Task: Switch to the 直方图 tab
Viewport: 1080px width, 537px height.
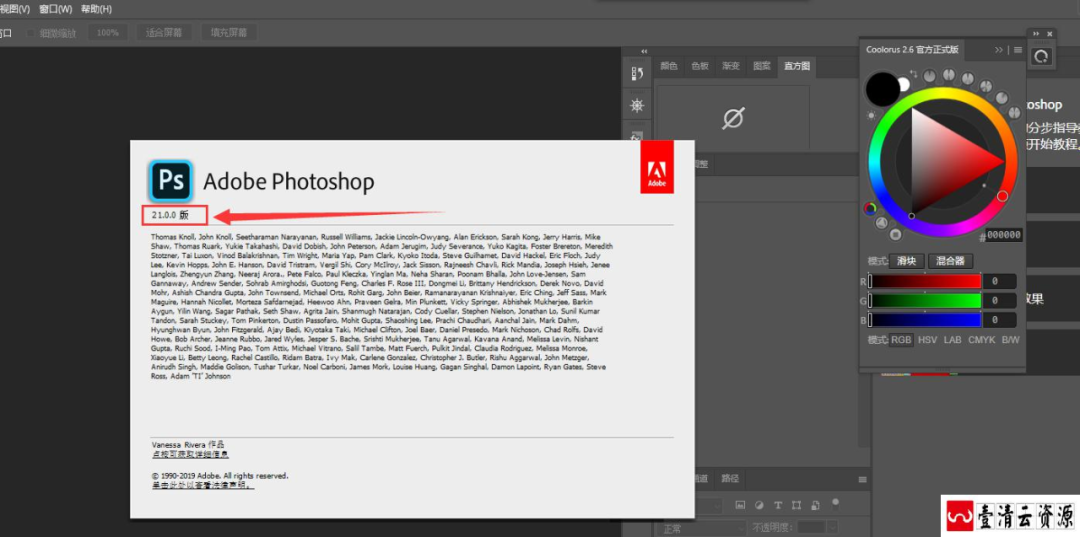Action: point(797,66)
